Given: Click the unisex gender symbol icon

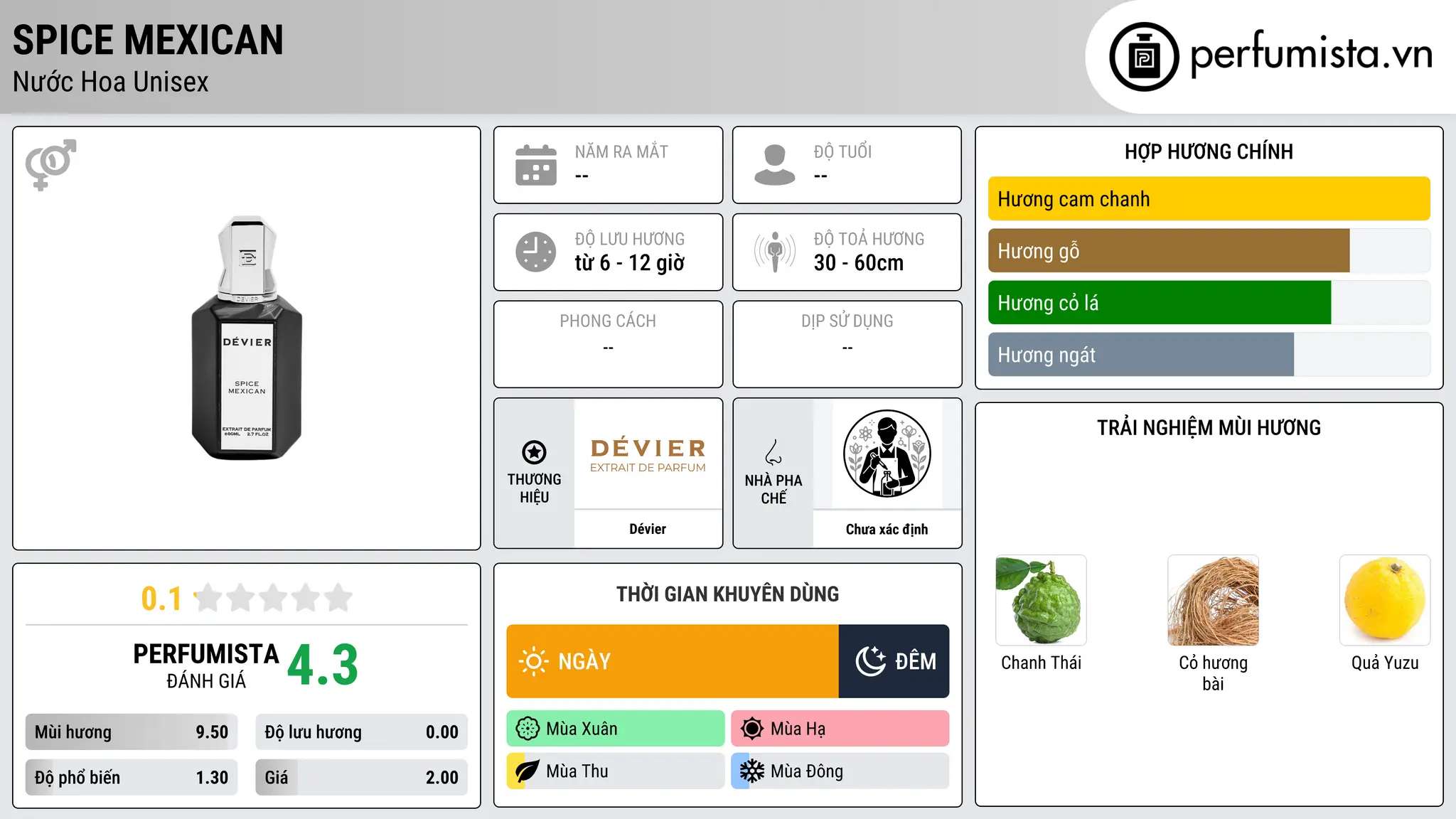Looking at the screenshot, I should tap(50, 164).
